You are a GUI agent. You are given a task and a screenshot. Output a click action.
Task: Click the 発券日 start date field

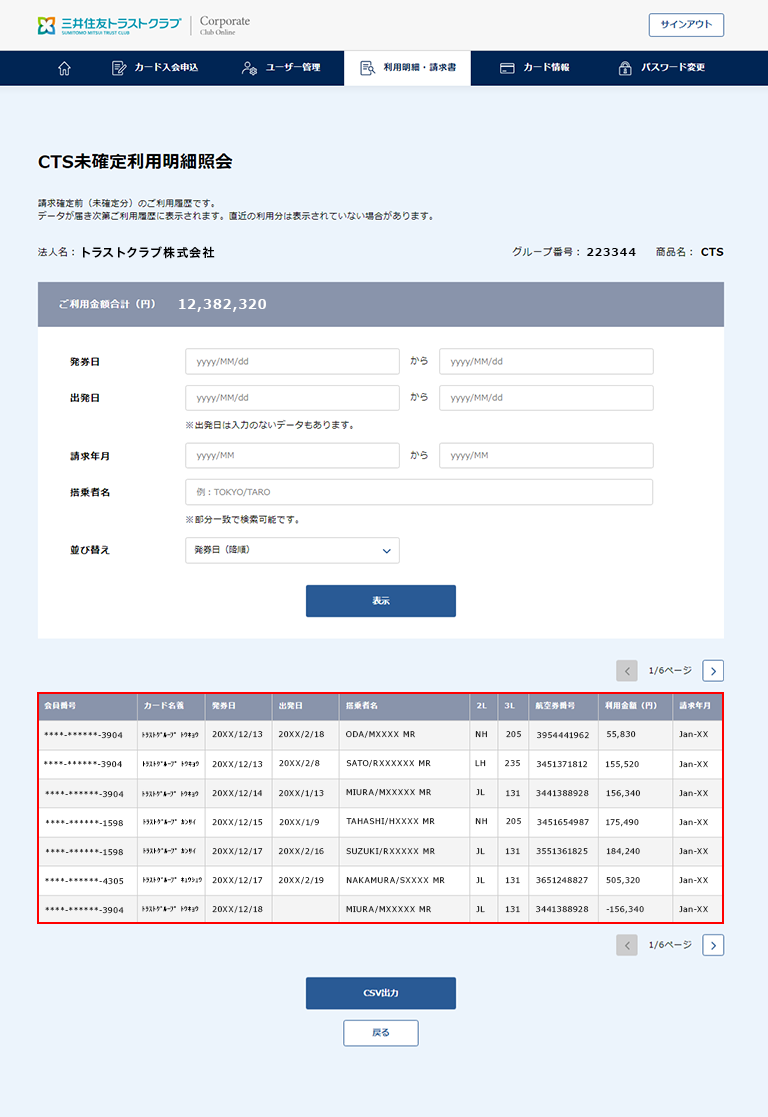[x=292, y=361]
